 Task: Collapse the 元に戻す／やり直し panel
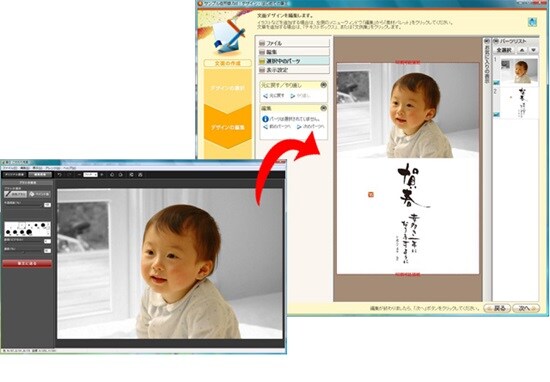[x=323, y=85]
